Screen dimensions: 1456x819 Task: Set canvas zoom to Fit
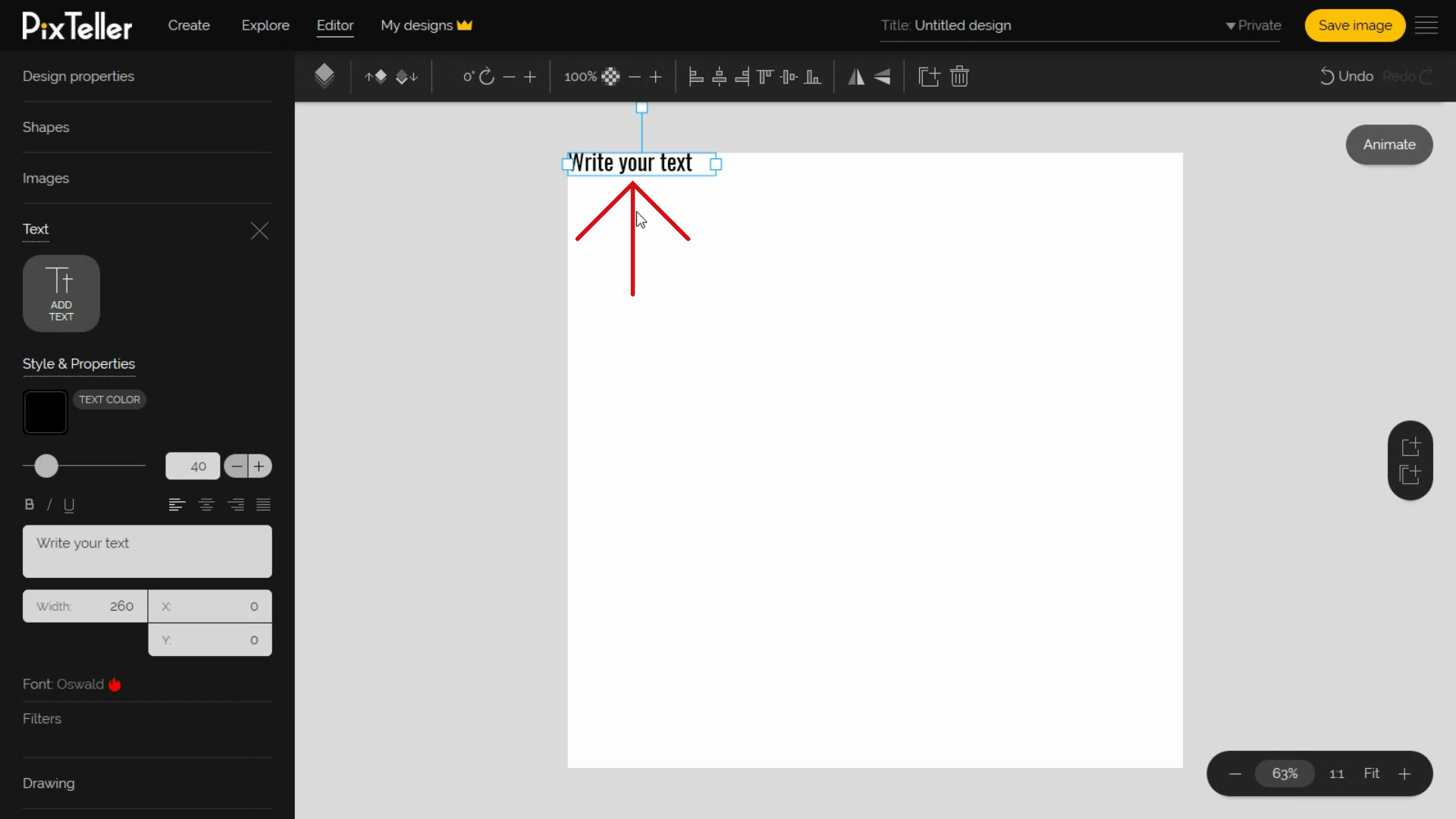tap(1371, 773)
